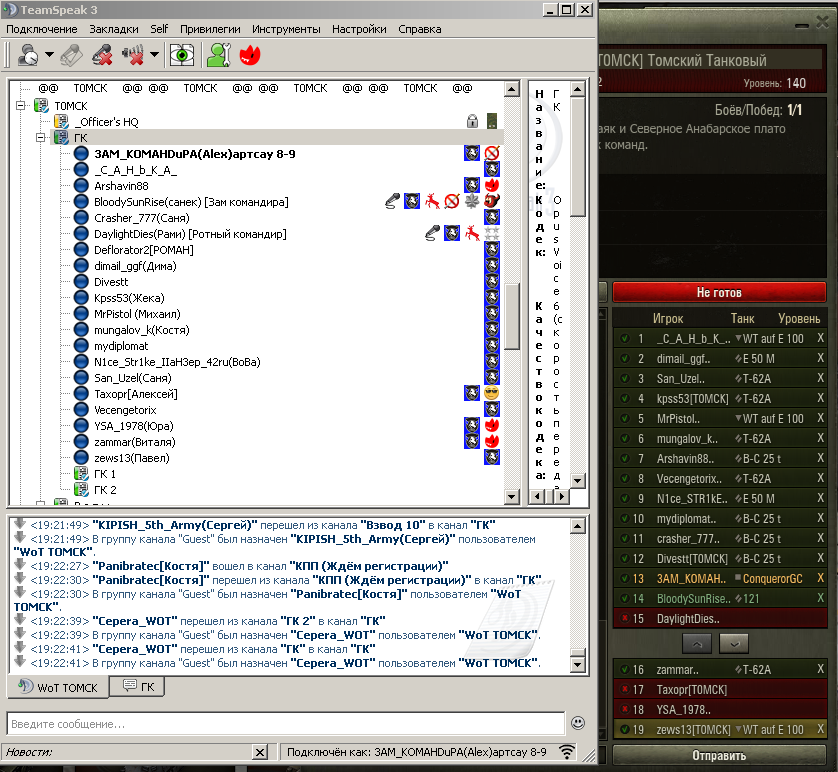
Task: Click the lock icon on _Officer's HQ
Action: (472, 121)
